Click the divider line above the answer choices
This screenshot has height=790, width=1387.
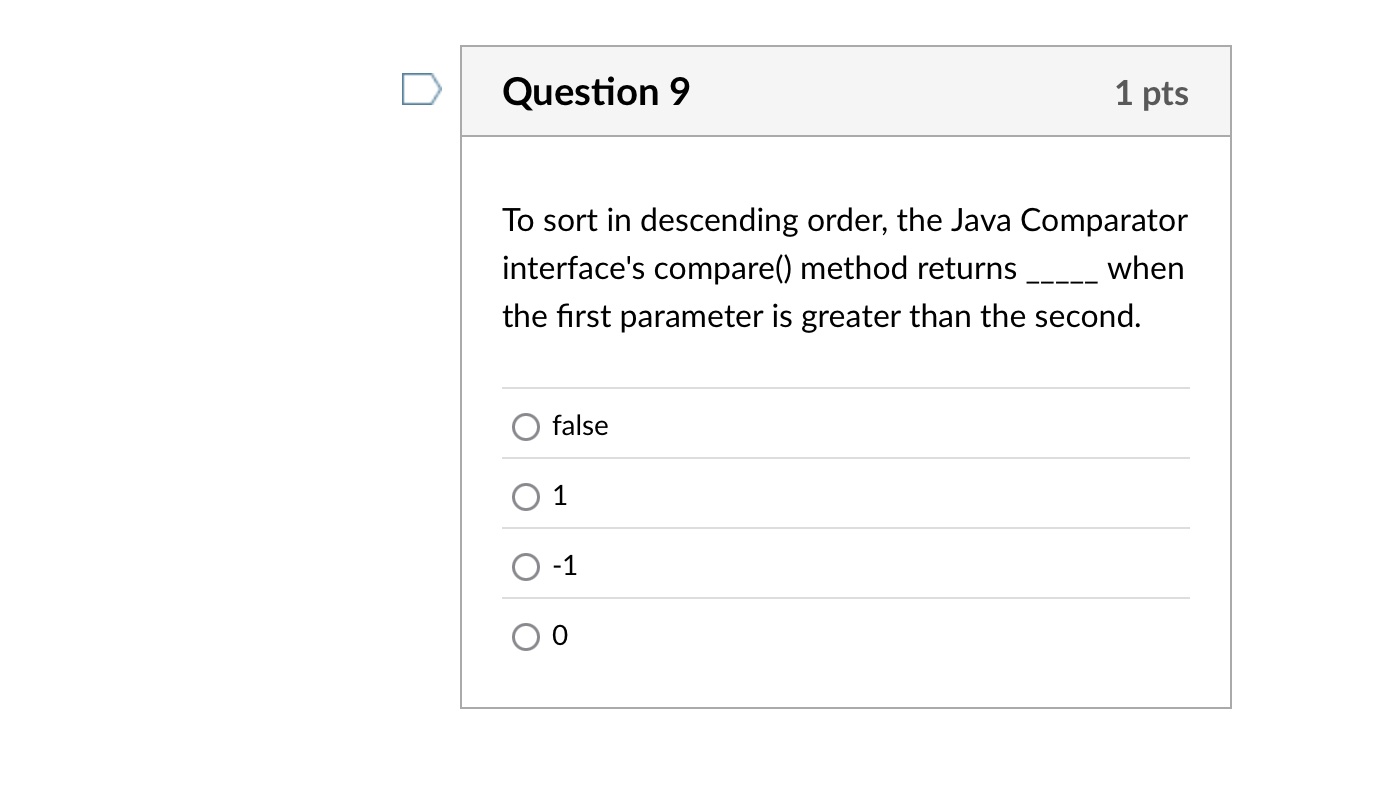click(845, 389)
